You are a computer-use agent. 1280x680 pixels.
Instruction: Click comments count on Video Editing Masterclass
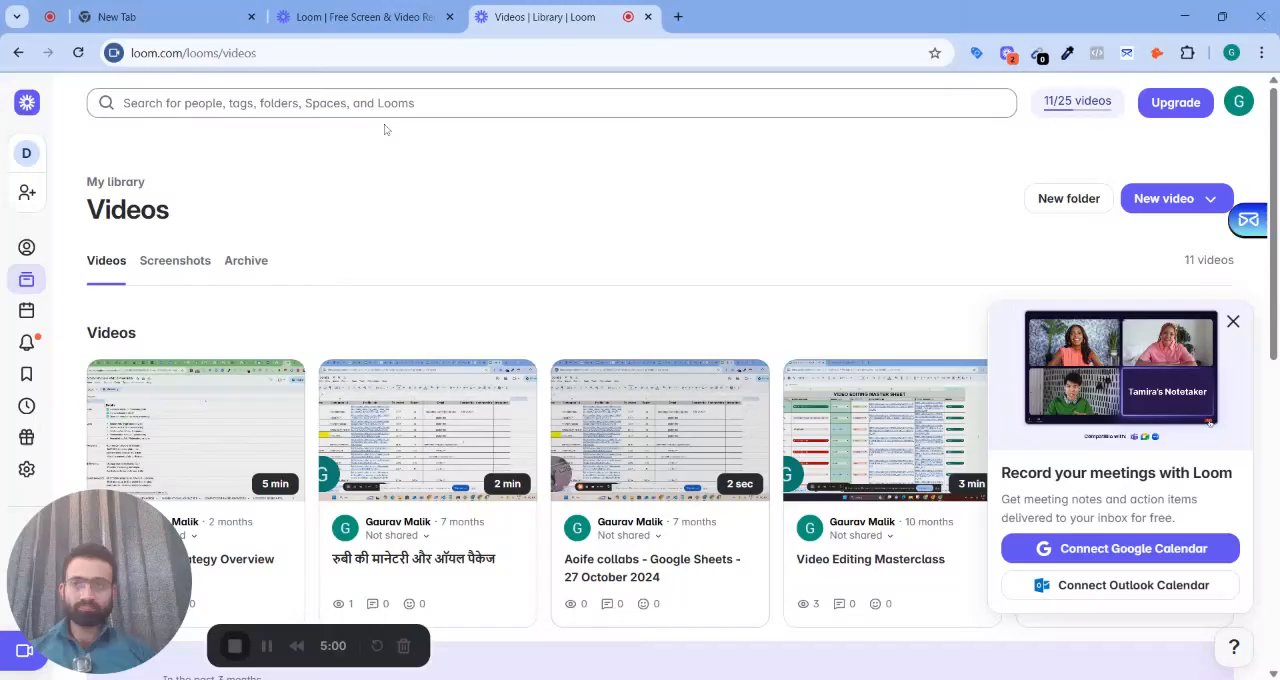[845, 604]
